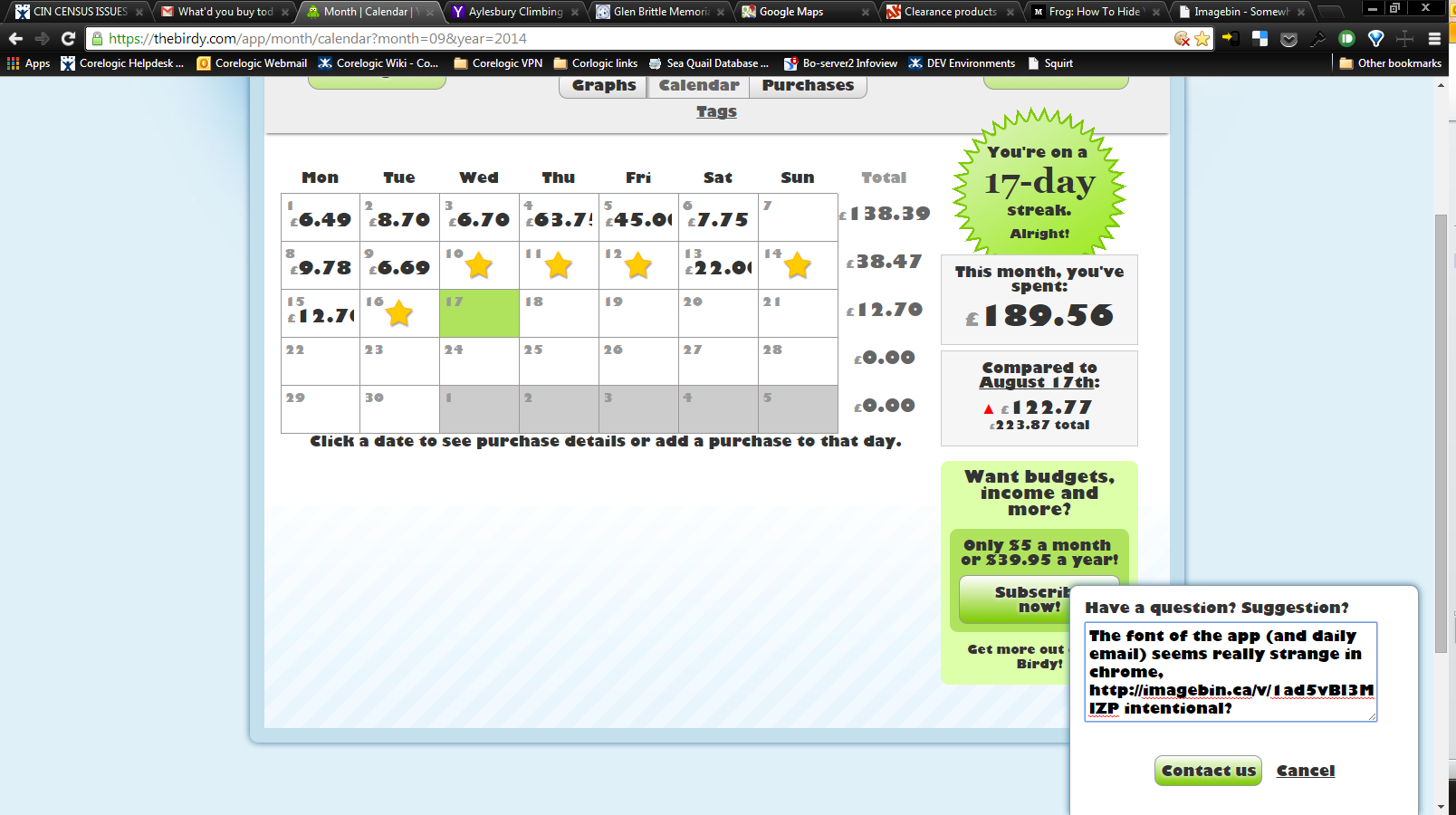The width and height of the screenshot is (1456, 815).
Task: Open Wednesday the 3rd showing £6.70
Action: [x=479, y=217]
